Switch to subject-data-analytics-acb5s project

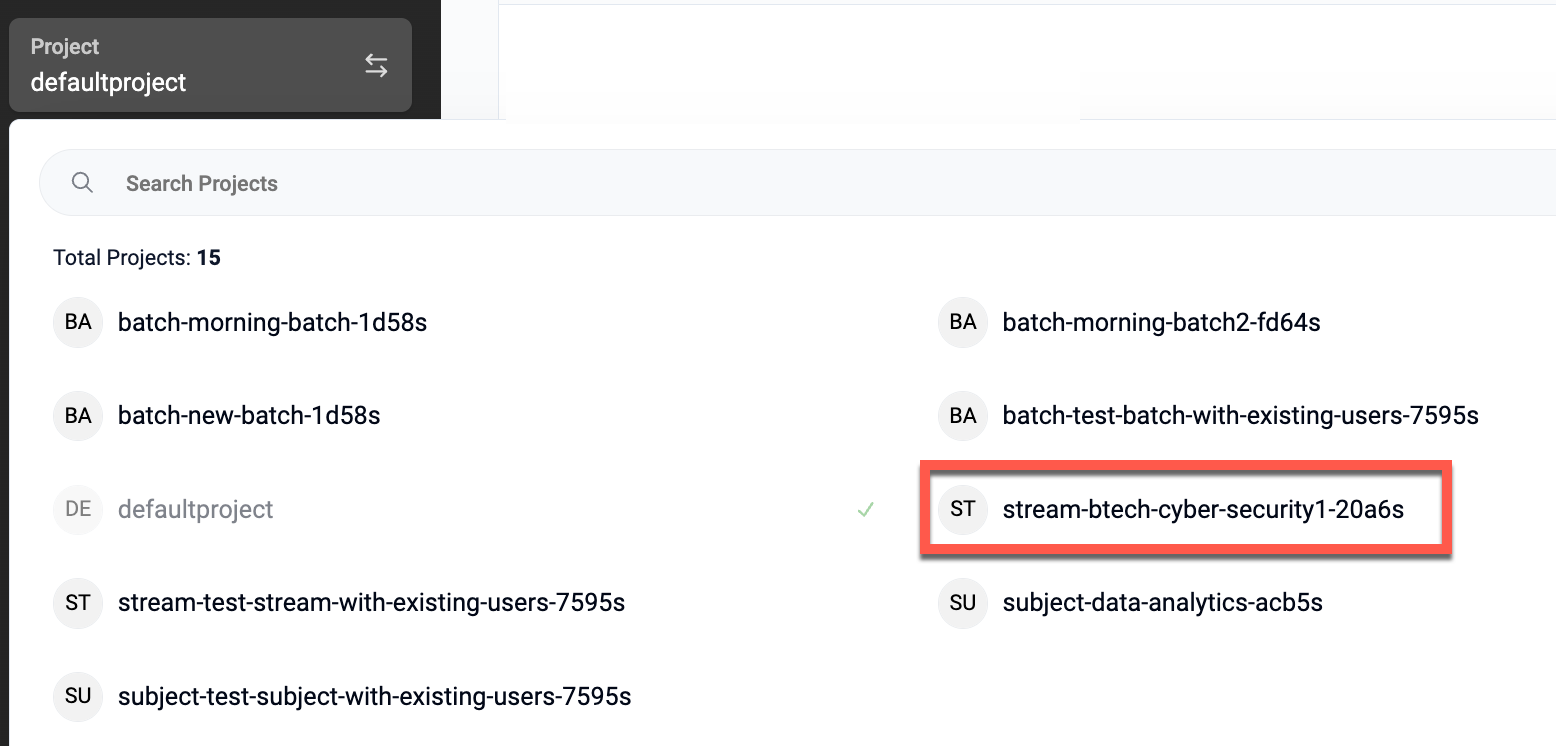coord(1162,603)
